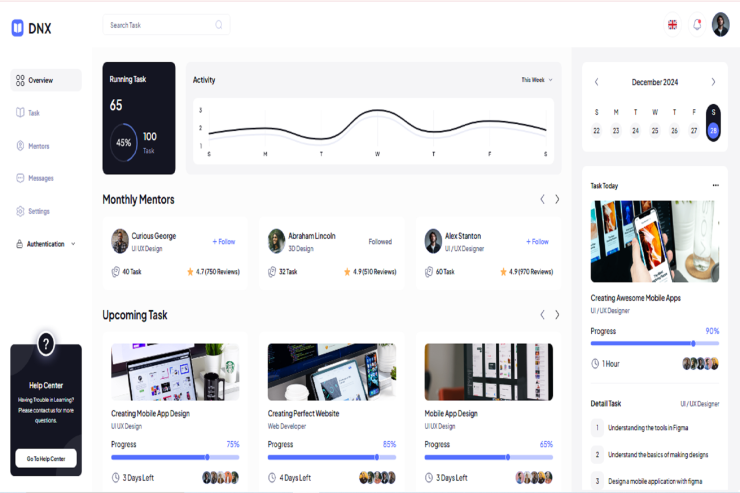Click the Go To Help Center button
Screen dimensions: 740x493
[46, 459]
